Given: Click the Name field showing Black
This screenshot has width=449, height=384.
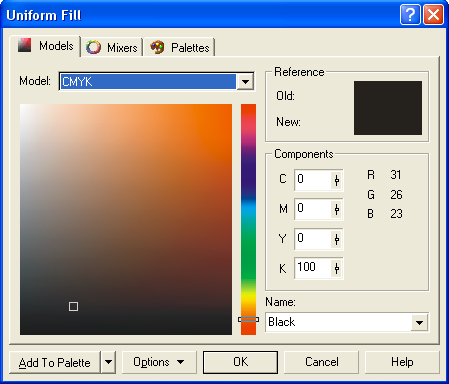Looking at the screenshot, I should point(339,322).
